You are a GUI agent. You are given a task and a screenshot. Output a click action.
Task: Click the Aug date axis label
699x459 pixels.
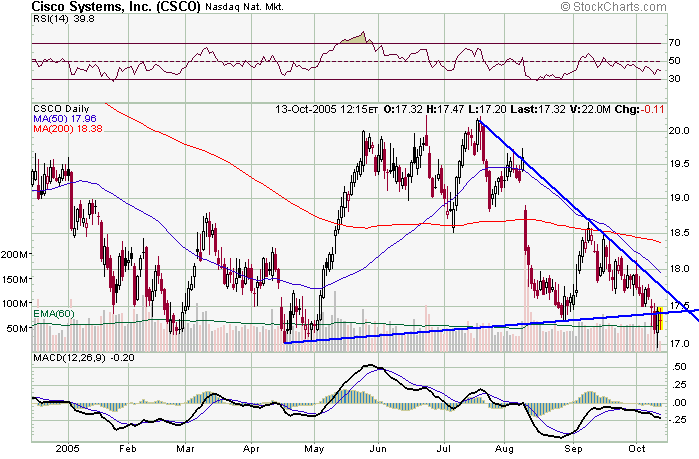point(504,449)
